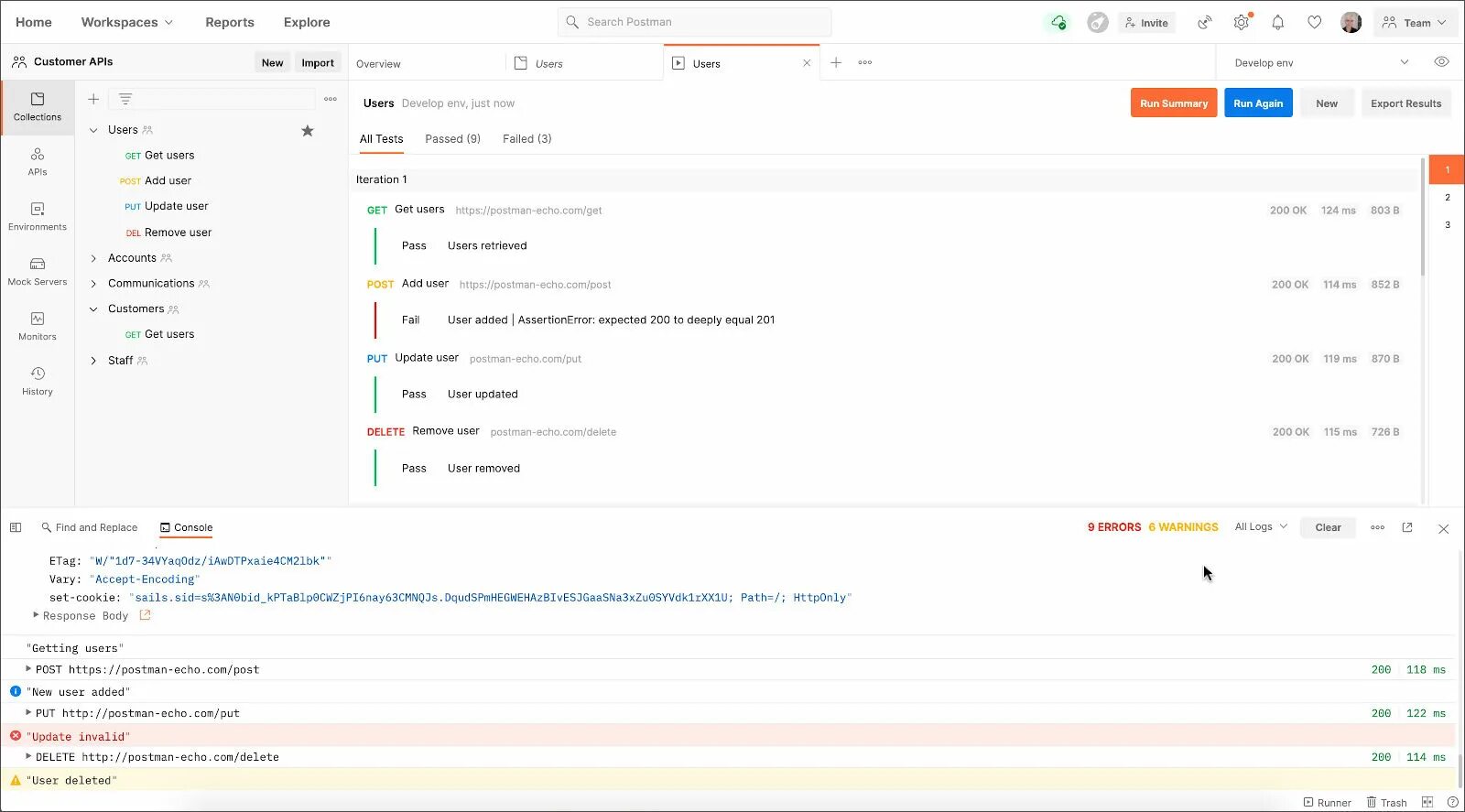The height and width of the screenshot is (812, 1465).
Task: Click the Run Summary button
Action: point(1174,103)
